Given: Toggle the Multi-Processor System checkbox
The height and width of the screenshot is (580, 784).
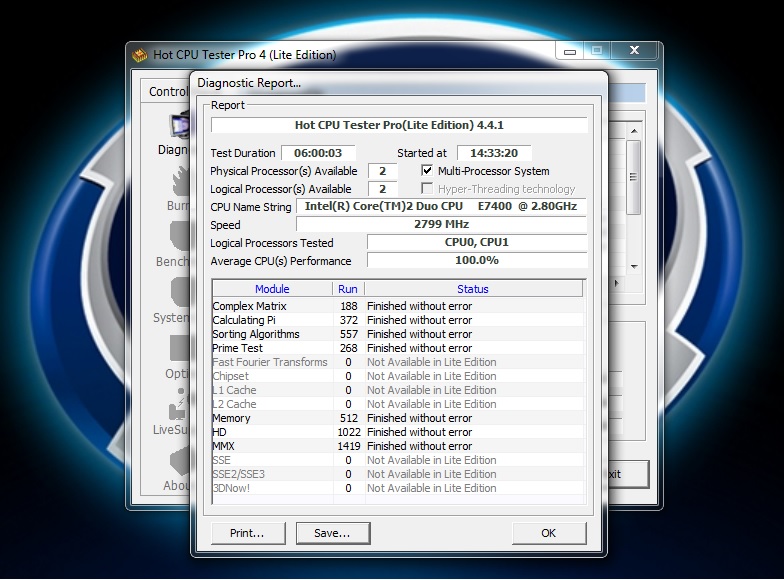Looking at the screenshot, I should [x=427, y=170].
